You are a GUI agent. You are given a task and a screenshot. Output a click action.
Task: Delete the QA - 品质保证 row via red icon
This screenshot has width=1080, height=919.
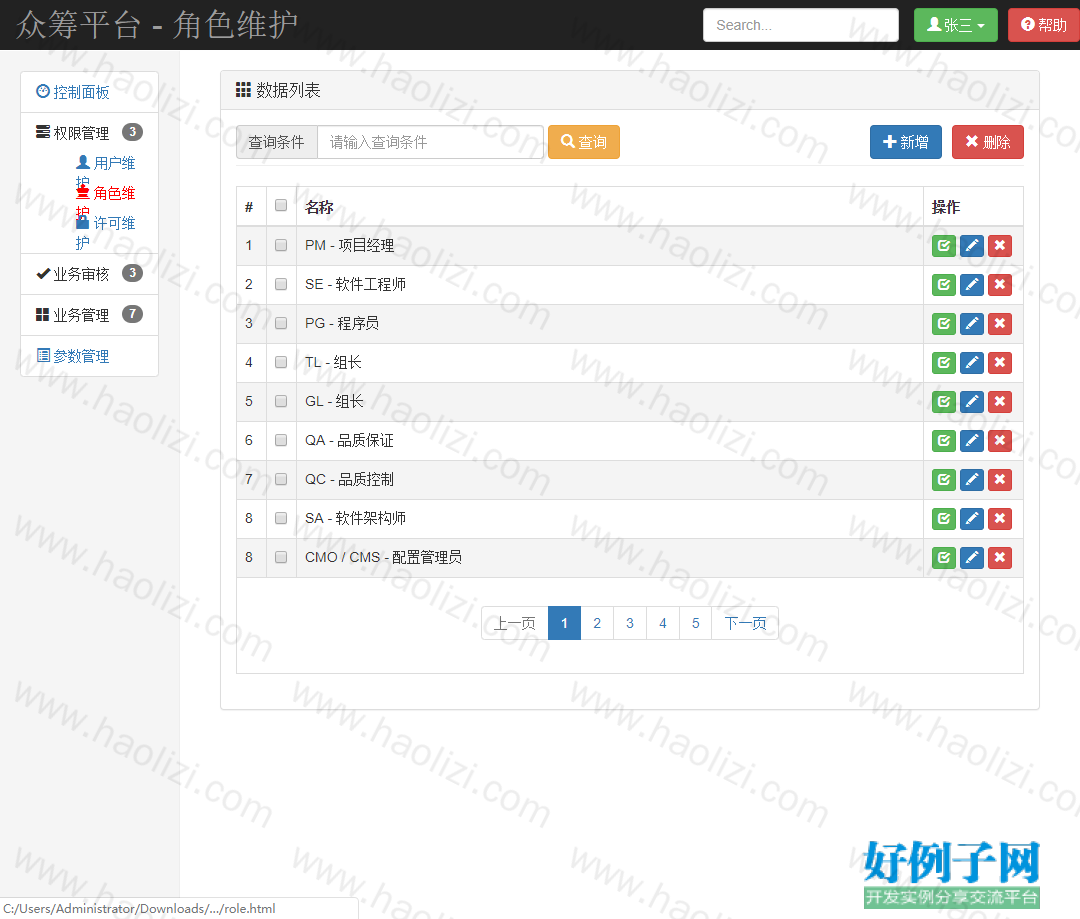coord(1000,440)
